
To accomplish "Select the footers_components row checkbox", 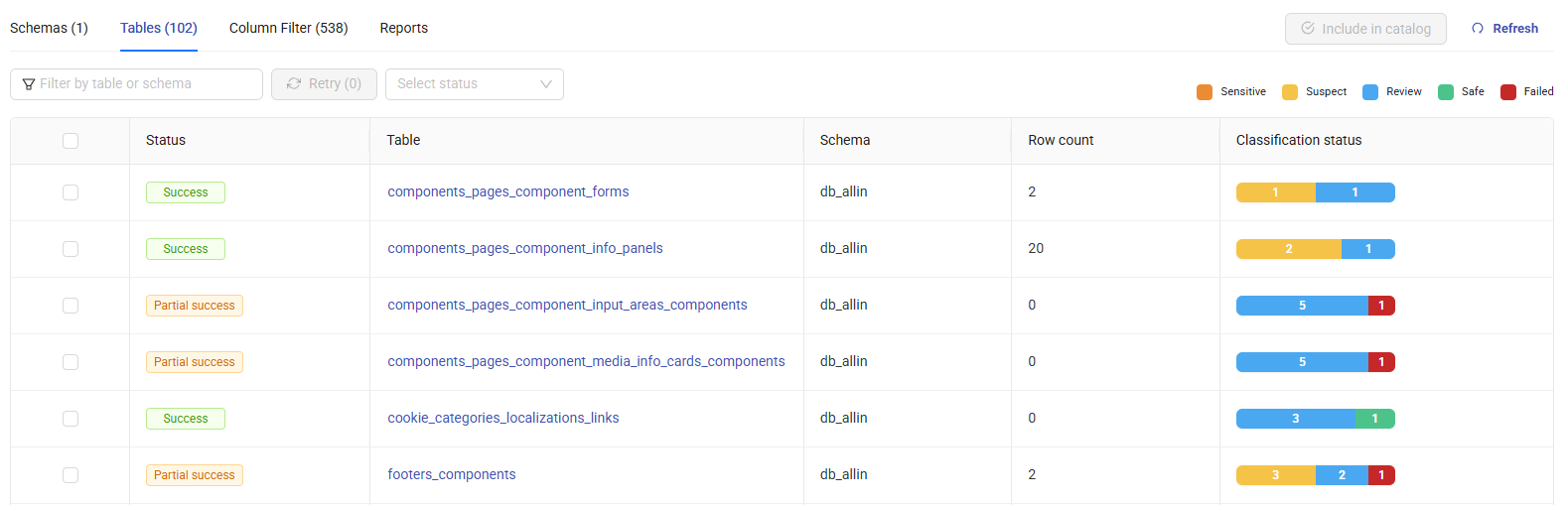I will point(71,475).
